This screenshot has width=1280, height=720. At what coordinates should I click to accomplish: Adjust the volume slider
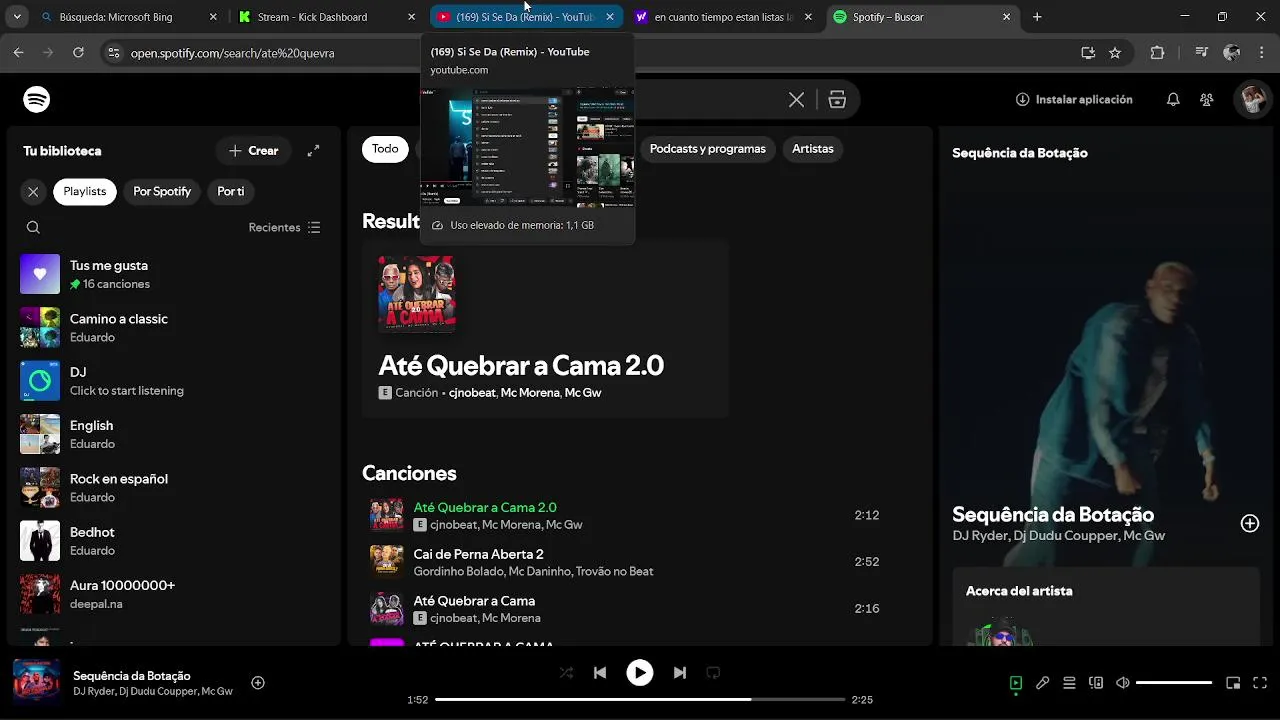coord(1174,683)
